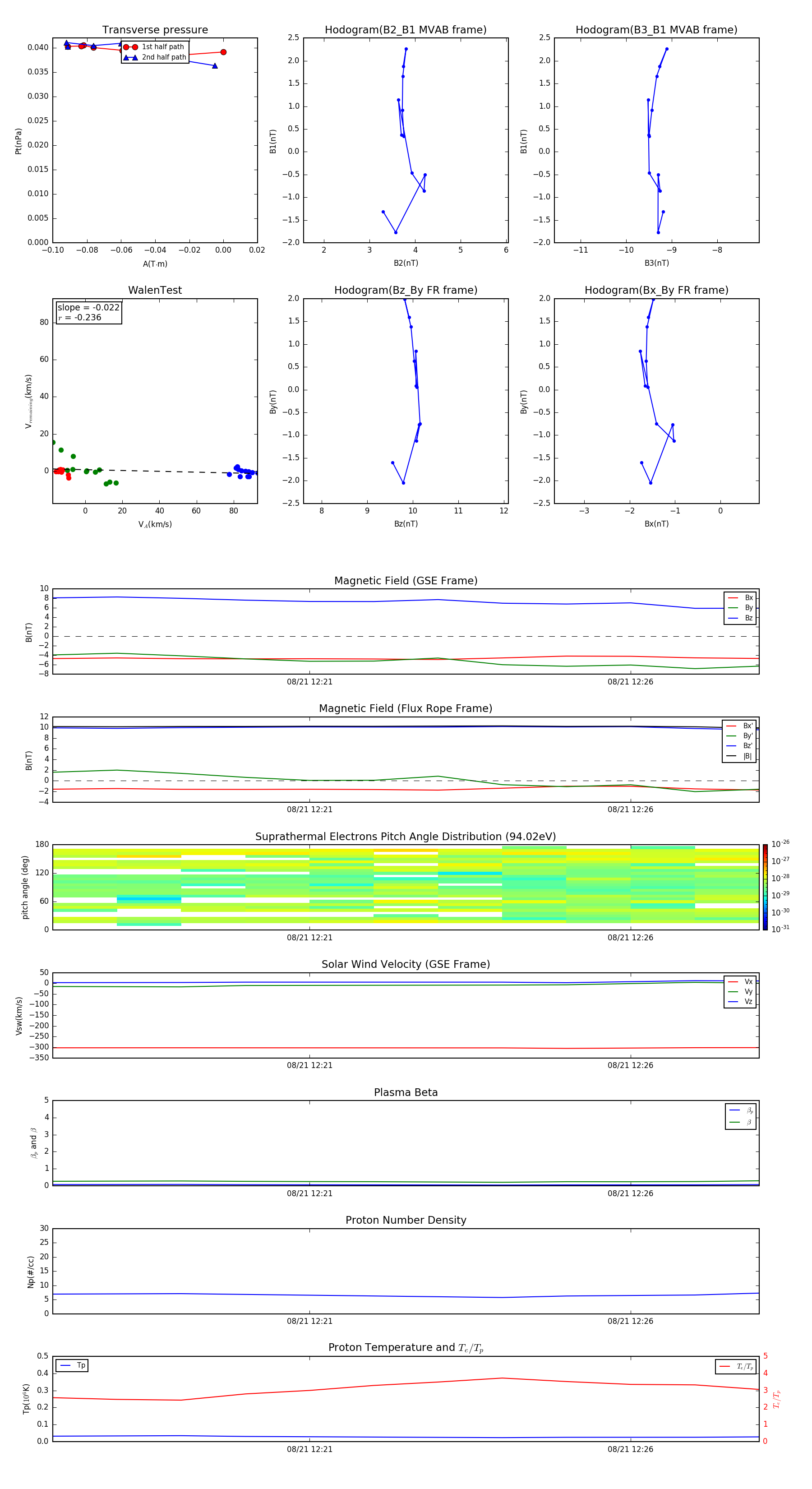Image resolution: width=812 pixels, height=1489 pixels.
Task: Click the Te/Tp legend box
Action: click(x=736, y=1366)
